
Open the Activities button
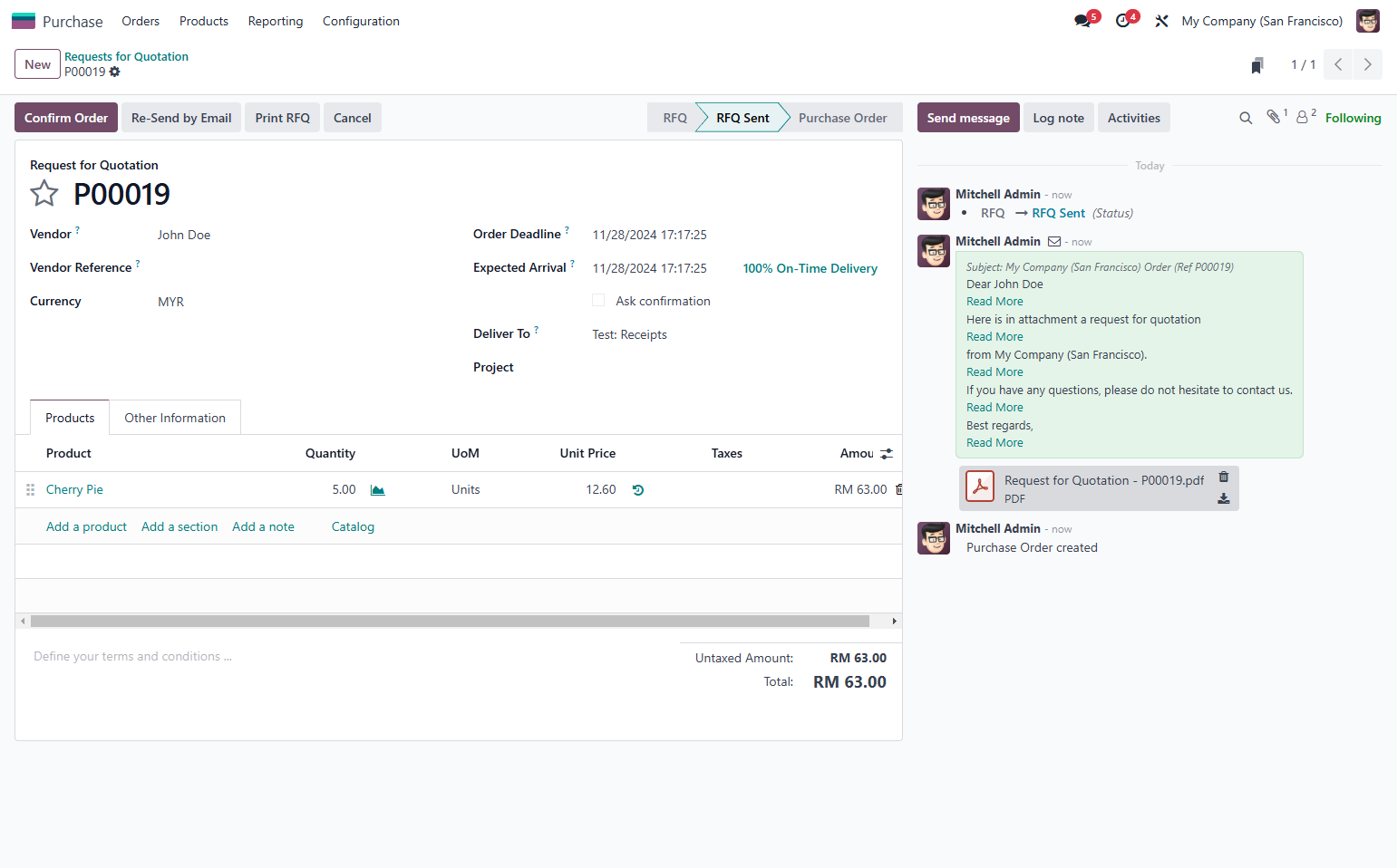click(x=1134, y=118)
